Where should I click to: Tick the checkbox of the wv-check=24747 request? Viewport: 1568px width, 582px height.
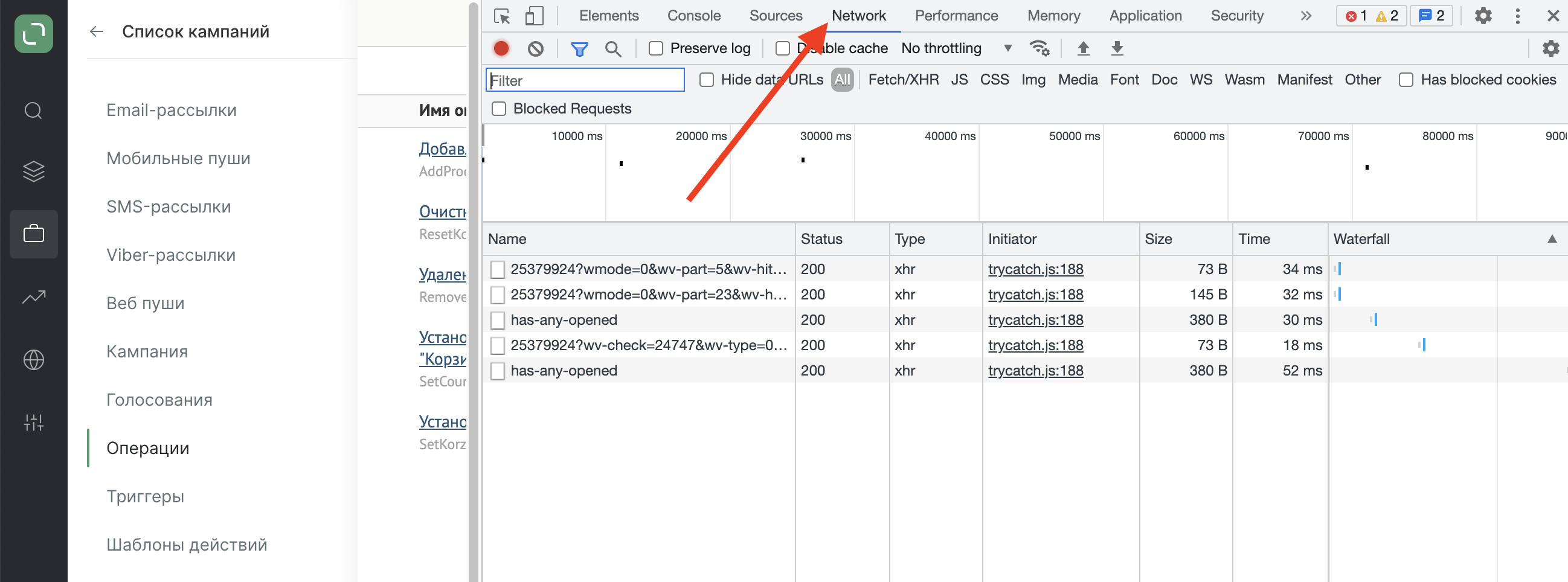point(497,345)
